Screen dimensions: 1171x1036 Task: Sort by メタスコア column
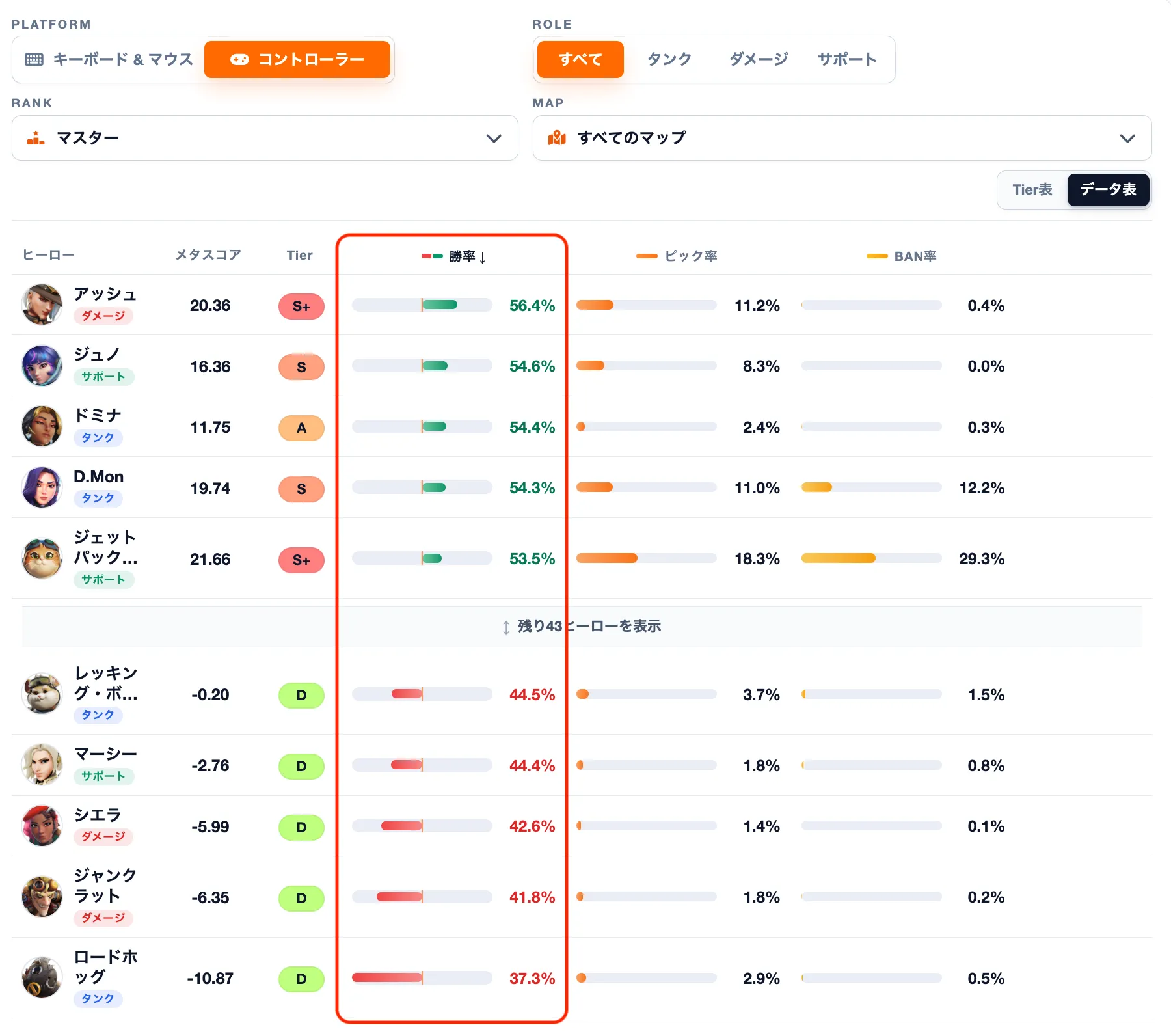click(208, 255)
